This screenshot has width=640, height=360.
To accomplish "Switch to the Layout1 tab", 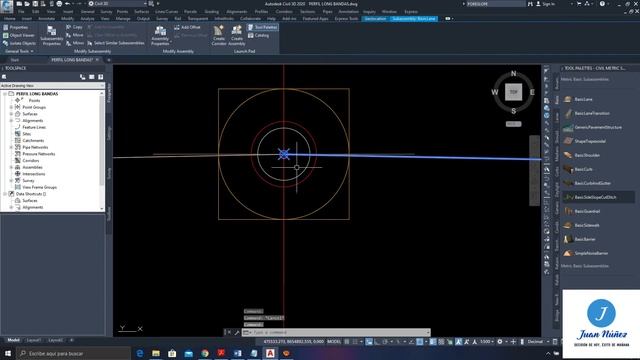I will [x=33, y=340].
